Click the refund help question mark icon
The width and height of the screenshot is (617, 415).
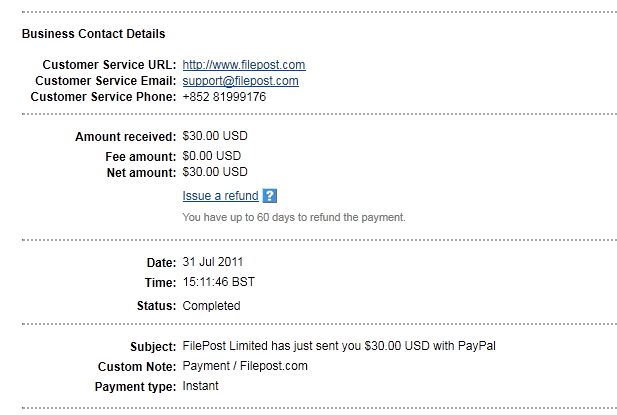tap(270, 196)
